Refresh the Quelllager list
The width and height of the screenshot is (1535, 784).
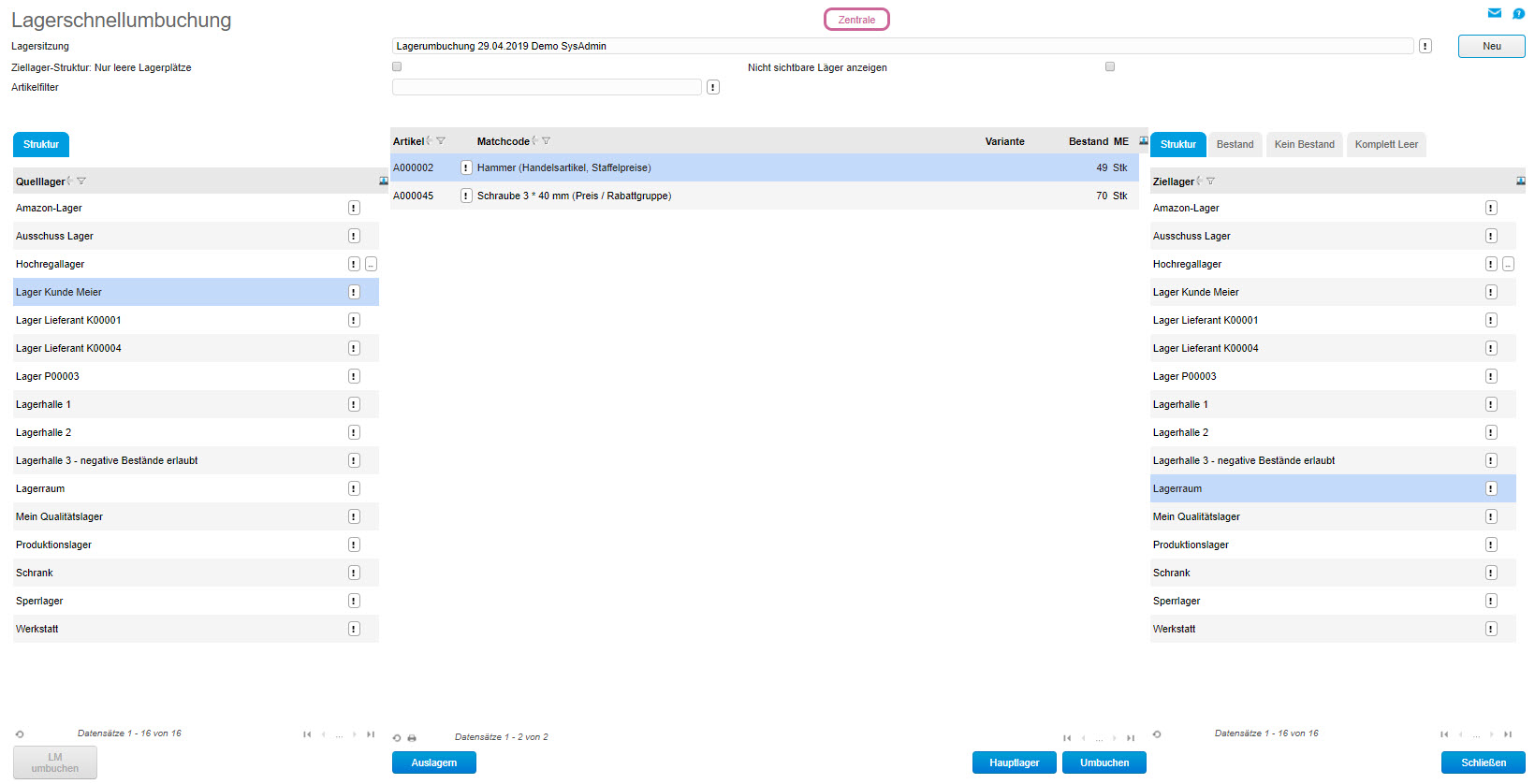click(x=20, y=734)
